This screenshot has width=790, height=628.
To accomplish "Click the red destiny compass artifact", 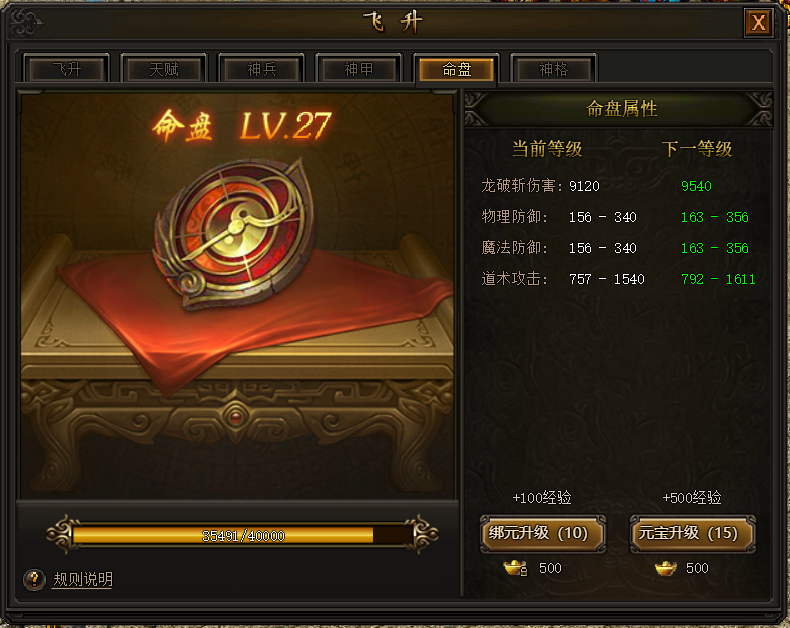I will pyautogui.click(x=235, y=232).
